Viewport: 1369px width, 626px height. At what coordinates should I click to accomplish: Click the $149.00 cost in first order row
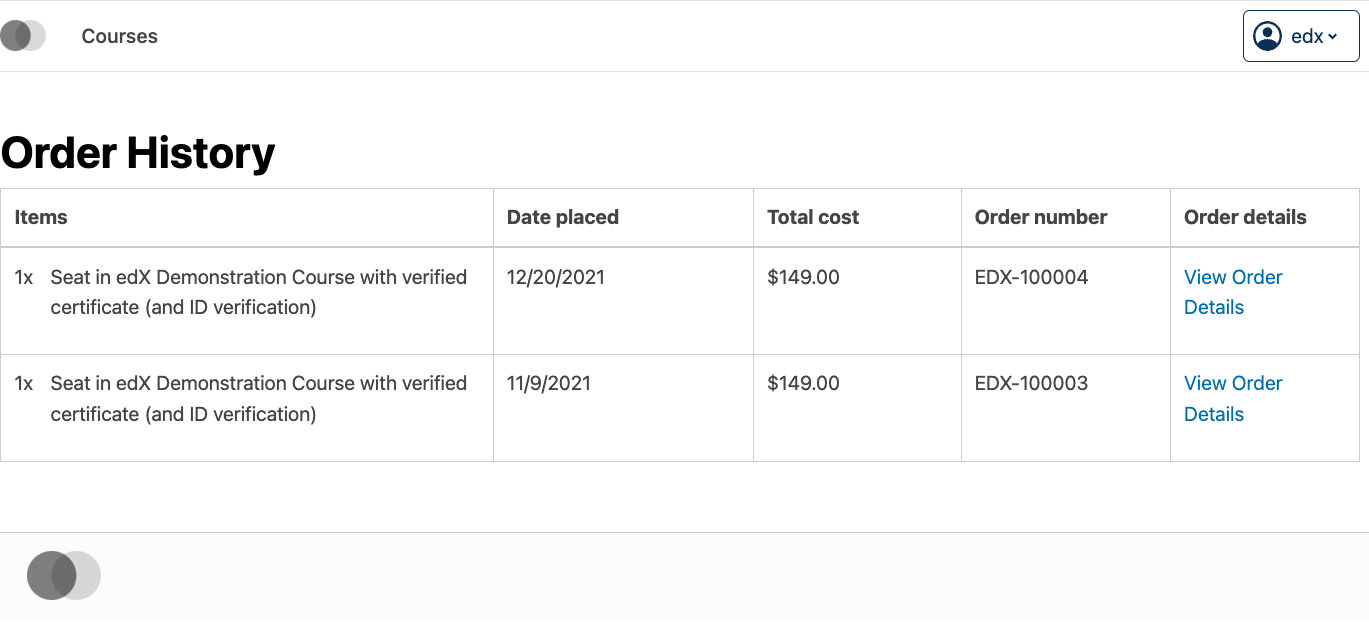click(x=803, y=277)
